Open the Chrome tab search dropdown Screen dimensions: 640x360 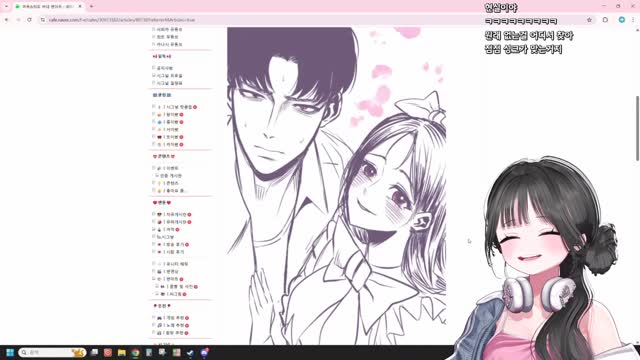tap(6, 7)
